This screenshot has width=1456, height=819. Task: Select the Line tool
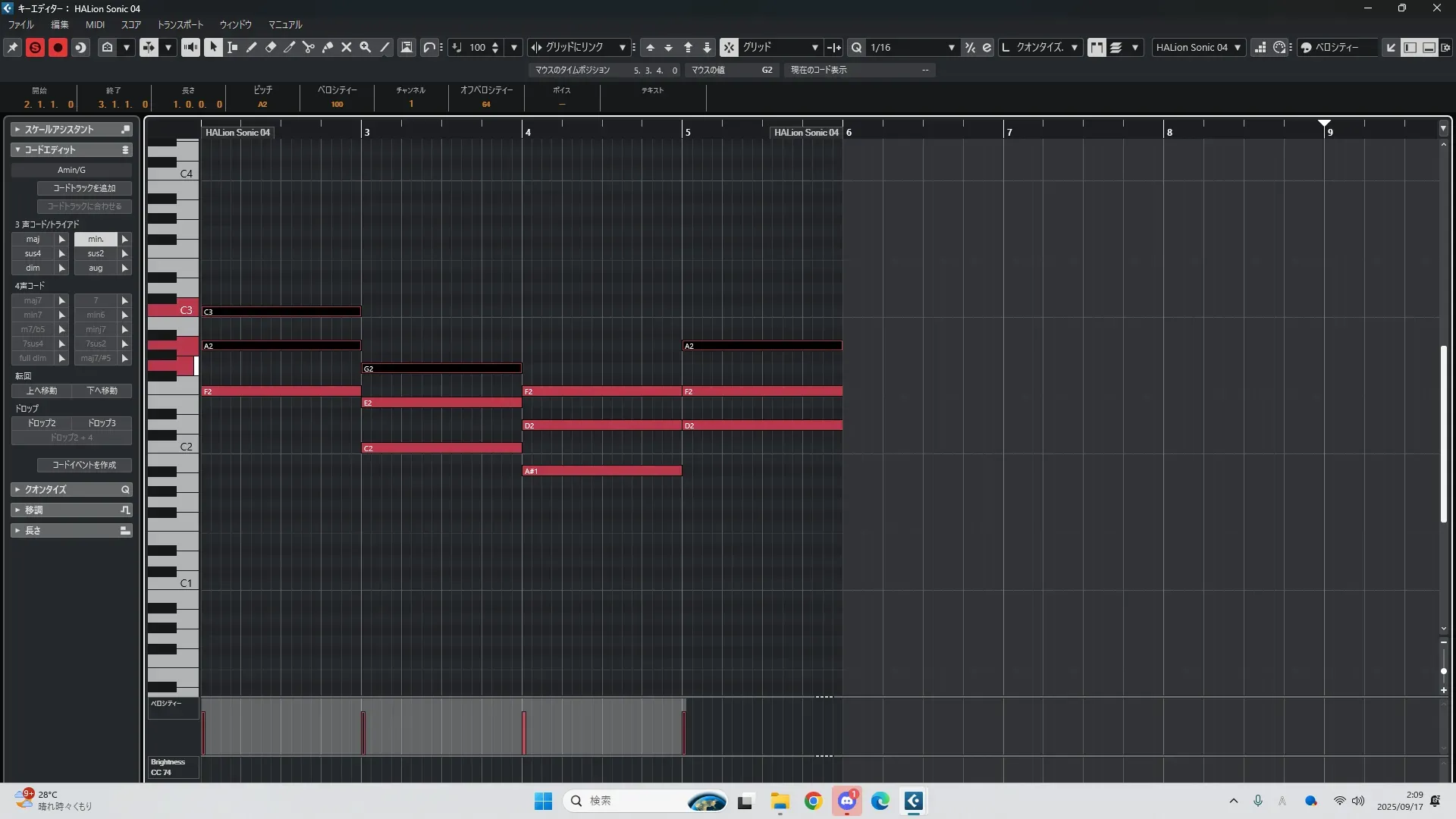(x=385, y=47)
